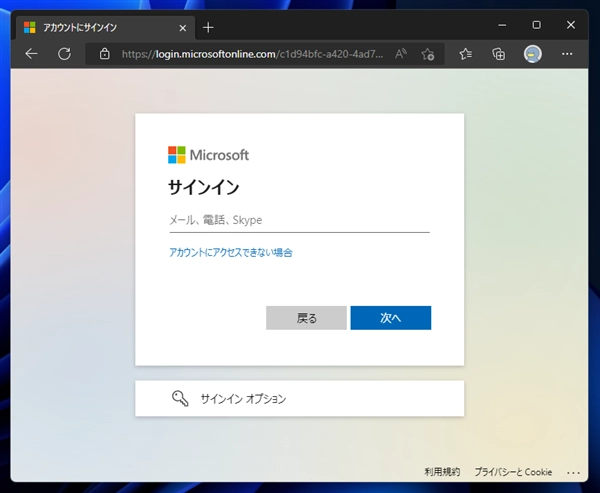Close the アカウントにサインイン tab
The width and height of the screenshot is (600, 493).
tap(183, 28)
